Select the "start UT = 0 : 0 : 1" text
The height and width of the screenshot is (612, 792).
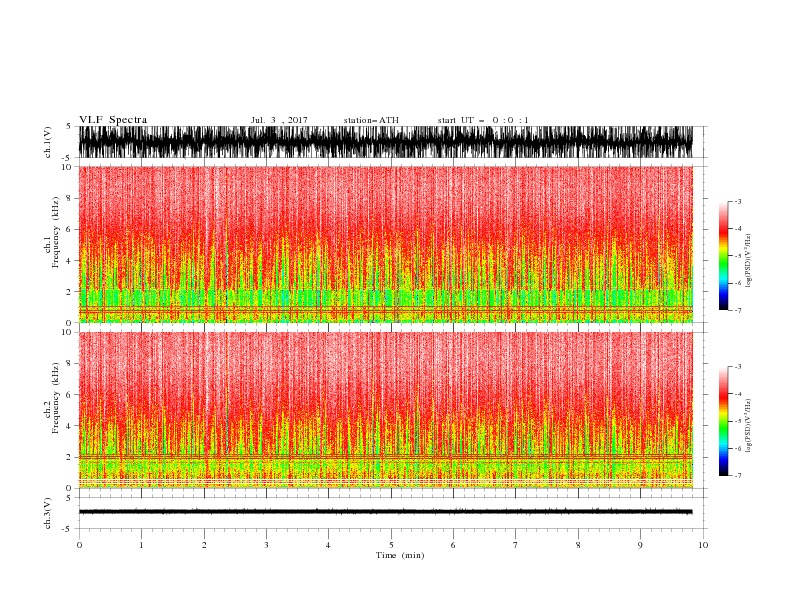[x=483, y=120]
